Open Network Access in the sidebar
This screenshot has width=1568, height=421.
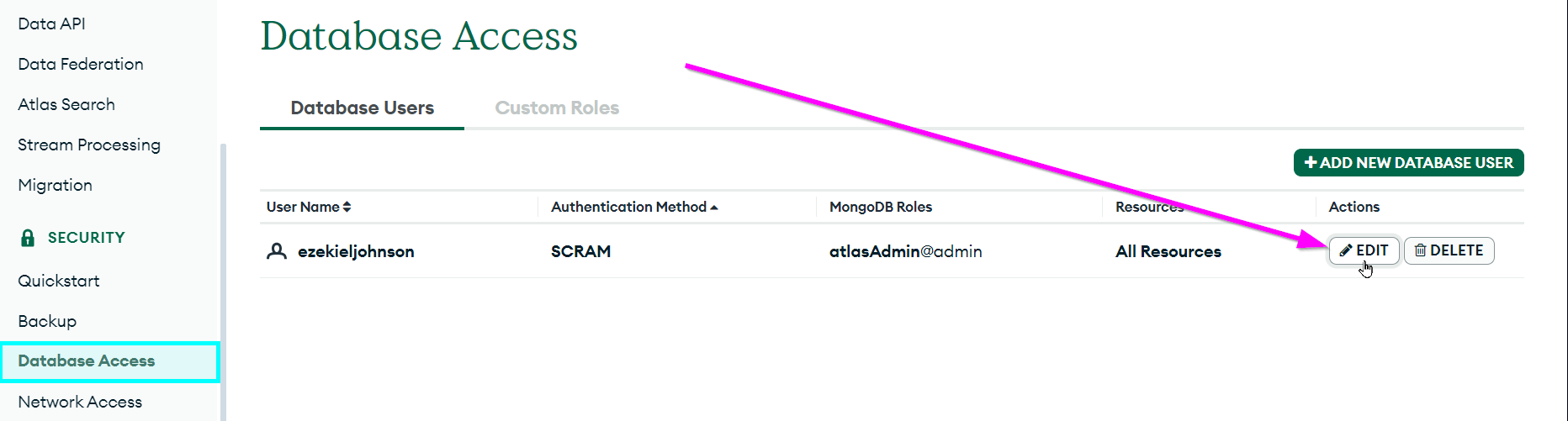[x=80, y=402]
